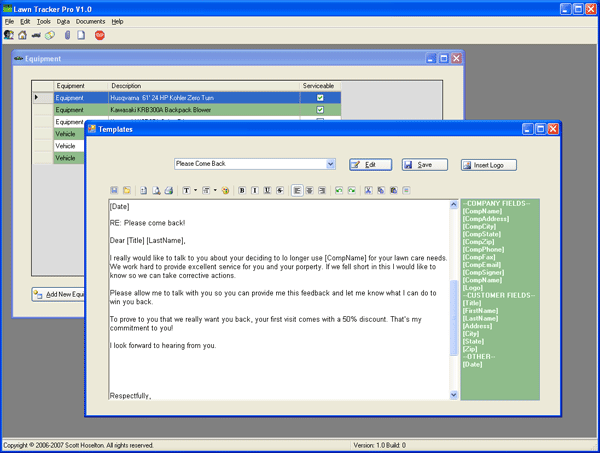The image size is (600, 453).
Task: Open the Documents menu
Action: (x=90, y=21)
